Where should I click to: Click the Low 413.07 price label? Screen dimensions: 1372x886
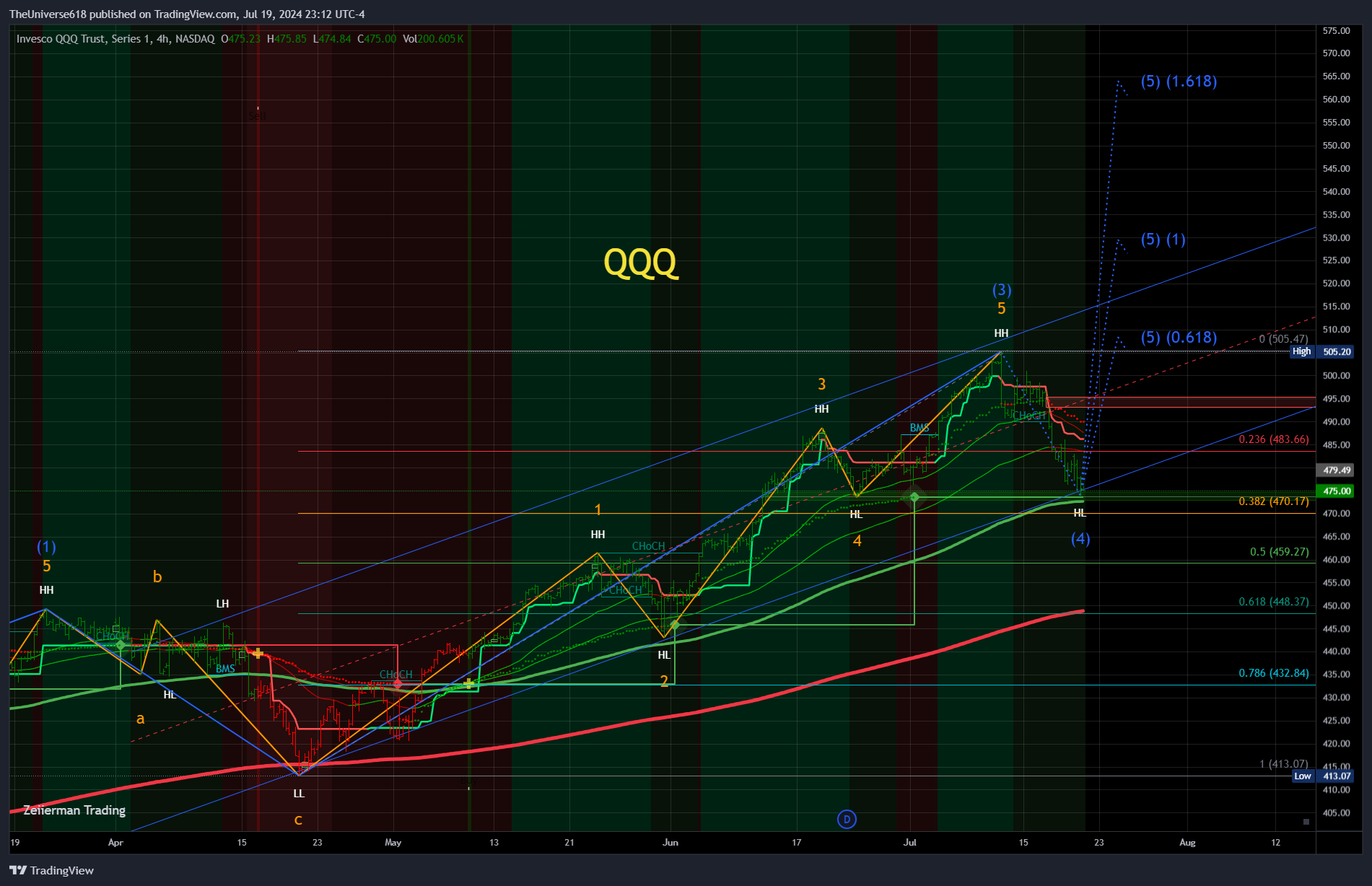point(1322,776)
